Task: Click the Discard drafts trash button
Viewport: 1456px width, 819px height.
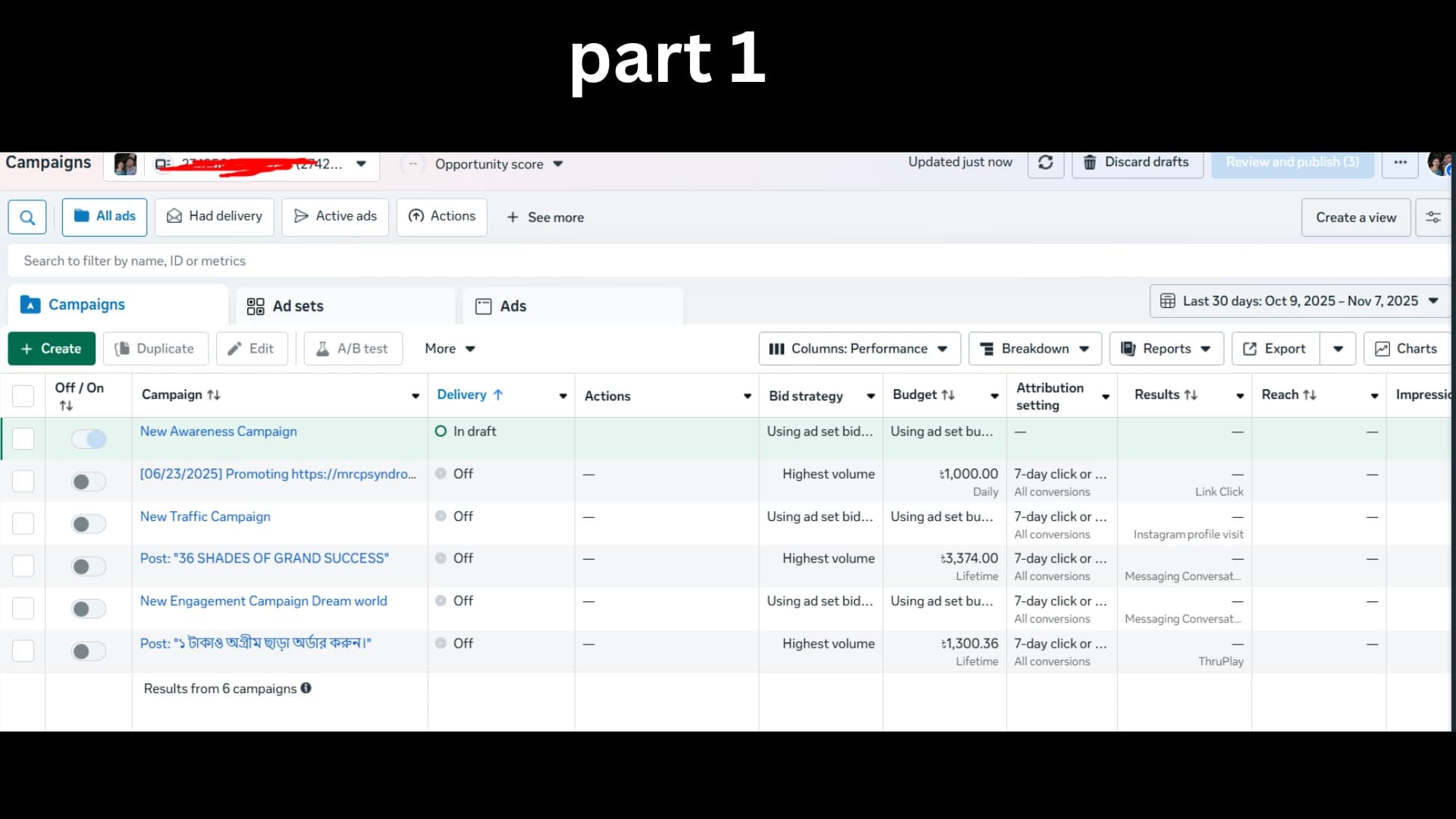Action: (1137, 162)
